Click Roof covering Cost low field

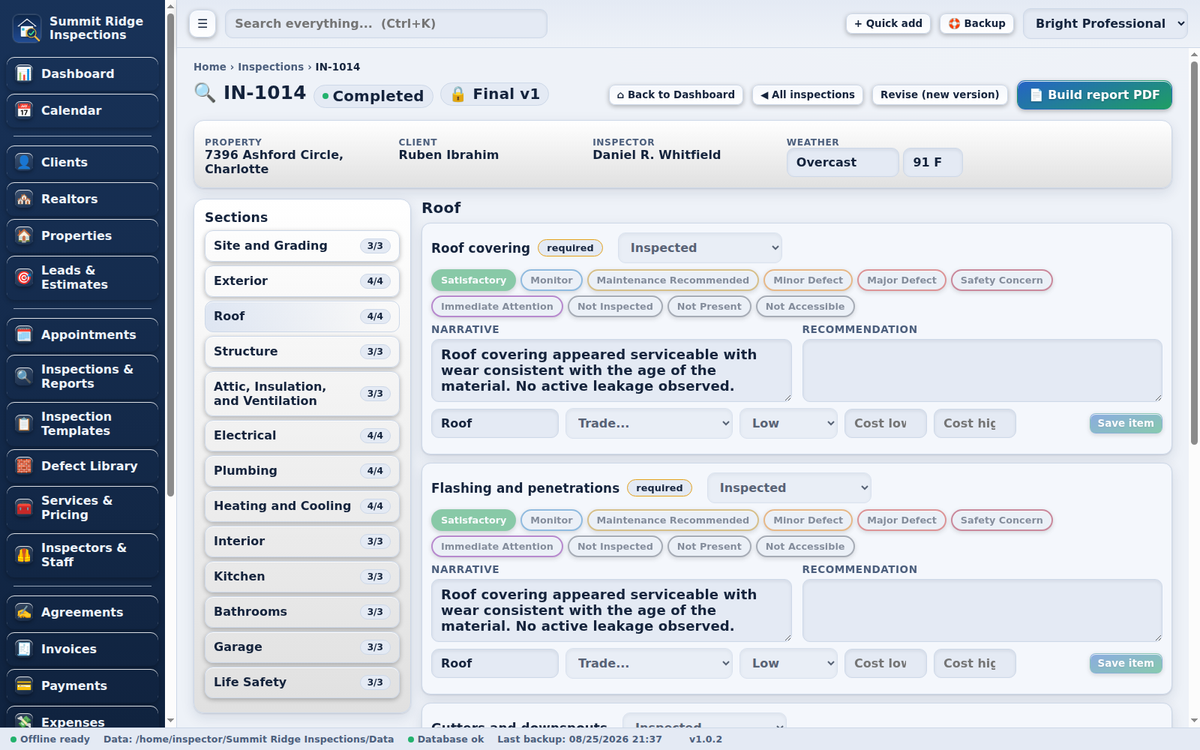(885, 423)
